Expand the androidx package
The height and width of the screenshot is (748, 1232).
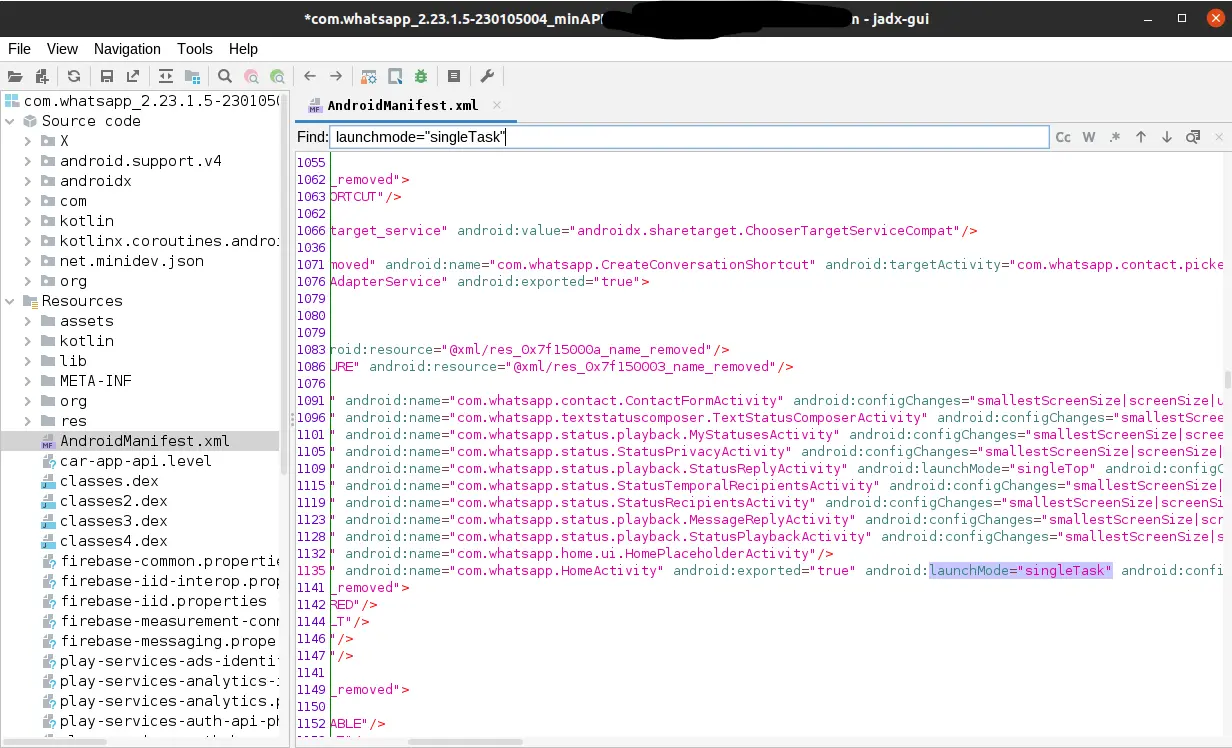click(x=28, y=181)
